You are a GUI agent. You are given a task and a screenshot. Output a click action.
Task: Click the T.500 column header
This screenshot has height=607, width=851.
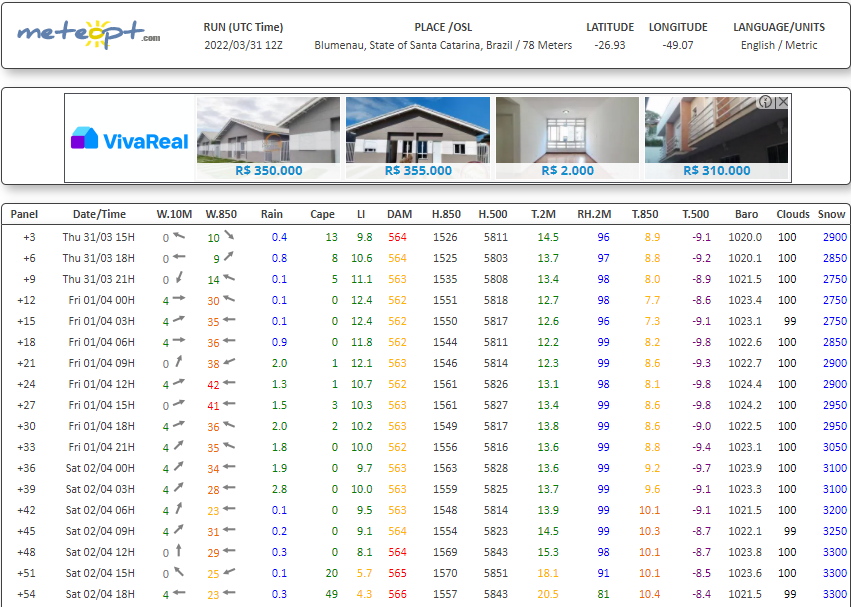click(696, 214)
